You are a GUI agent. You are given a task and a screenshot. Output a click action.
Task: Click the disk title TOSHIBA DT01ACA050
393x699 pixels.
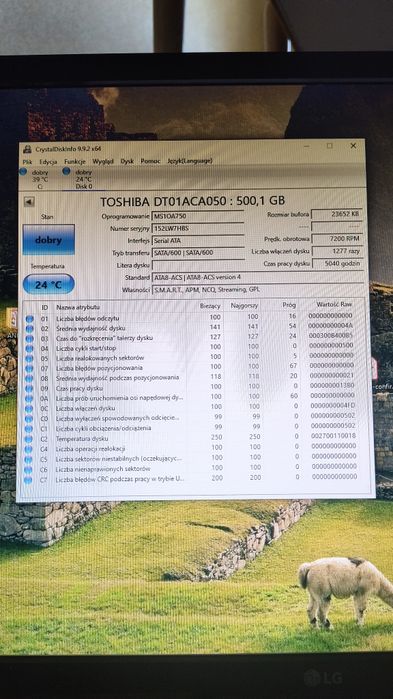tap(192, 201)
